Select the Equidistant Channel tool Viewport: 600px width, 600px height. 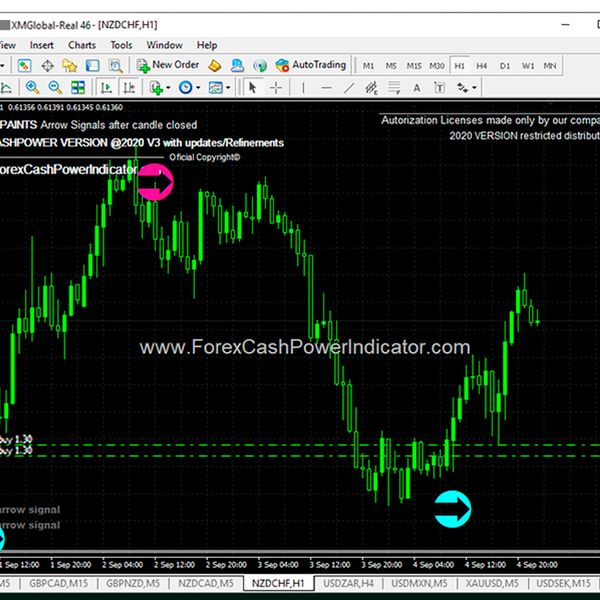[x=371, y=88]
